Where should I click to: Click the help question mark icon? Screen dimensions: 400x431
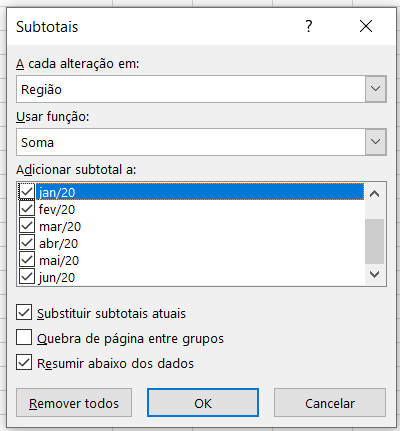pos(309,26)
